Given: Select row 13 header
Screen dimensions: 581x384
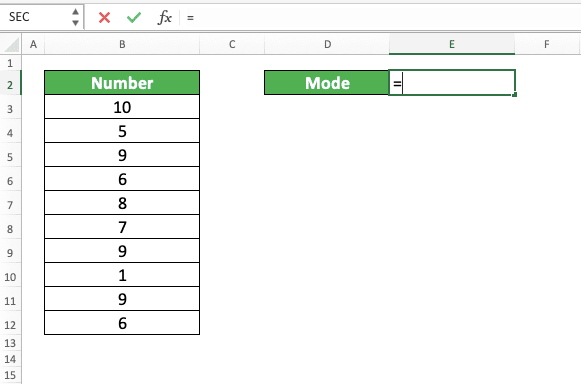Looking at the screenshot, I should coord(10,343).
